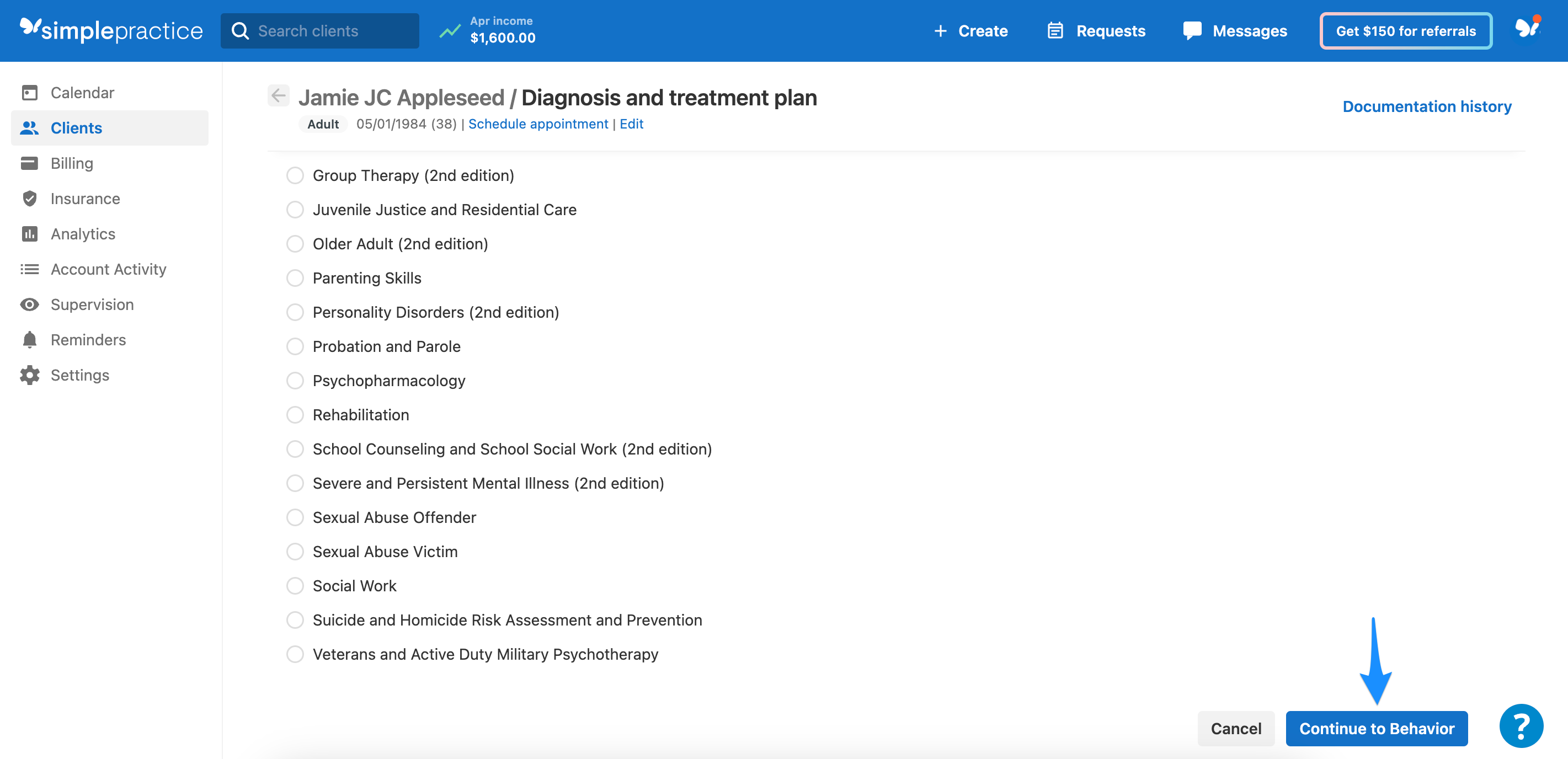Click the green income trend icon
The image size is (1568, 759).
(450, 30)
